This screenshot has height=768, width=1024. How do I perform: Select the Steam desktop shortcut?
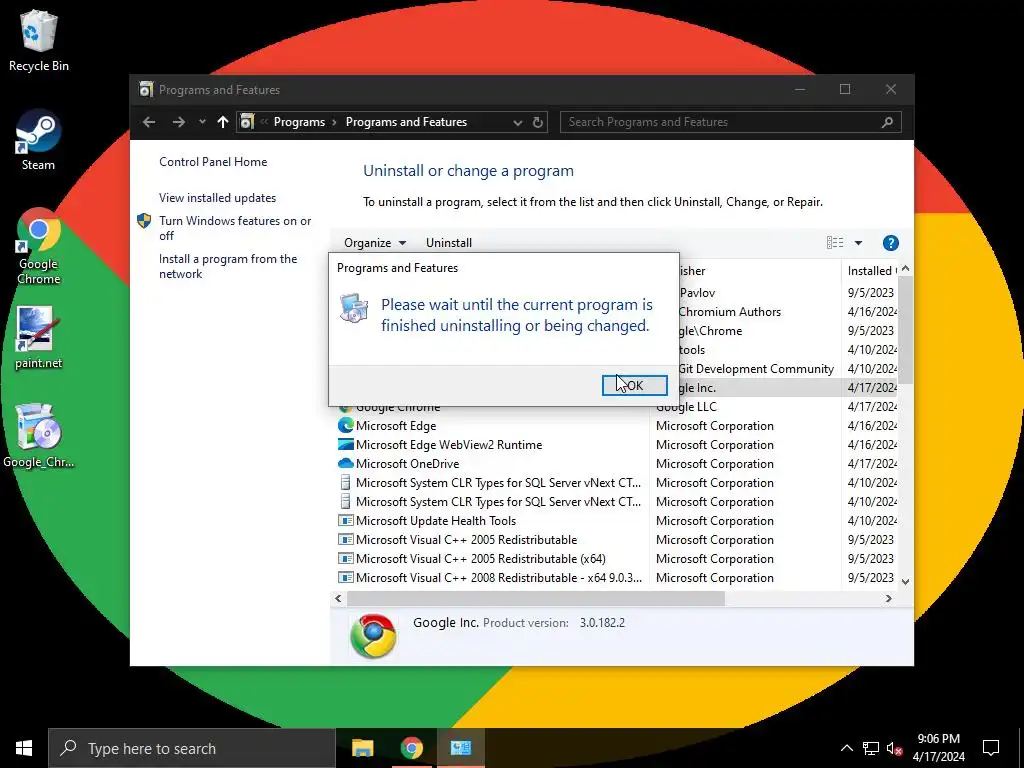pyautogui.click(x=39, y=140)
